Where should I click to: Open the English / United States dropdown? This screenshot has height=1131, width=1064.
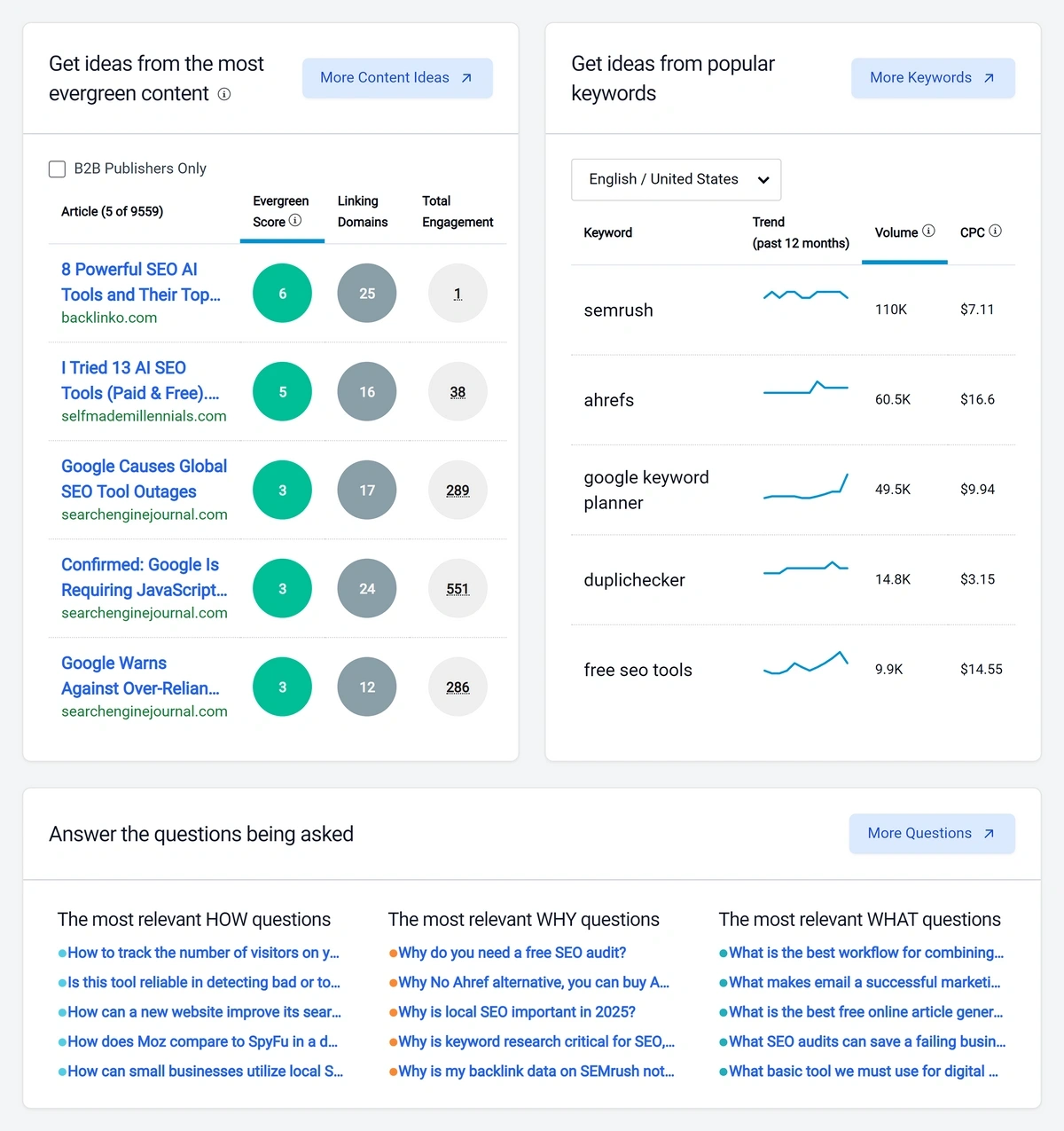(676, 179)
